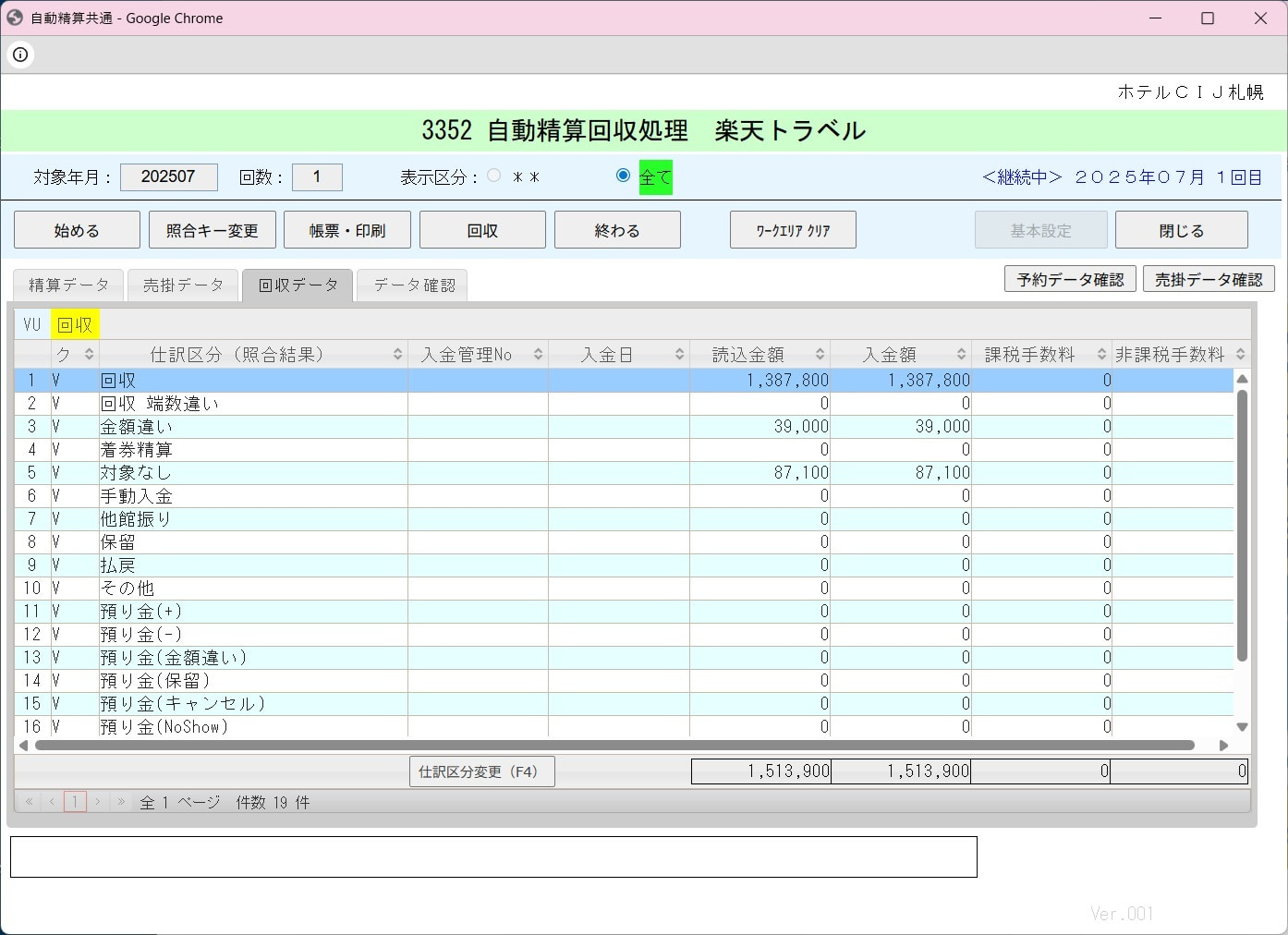Click the empty message text box at bottom
Viewport: 1288px width, 935px height.
pyautogui.click(x=493, y=856)
